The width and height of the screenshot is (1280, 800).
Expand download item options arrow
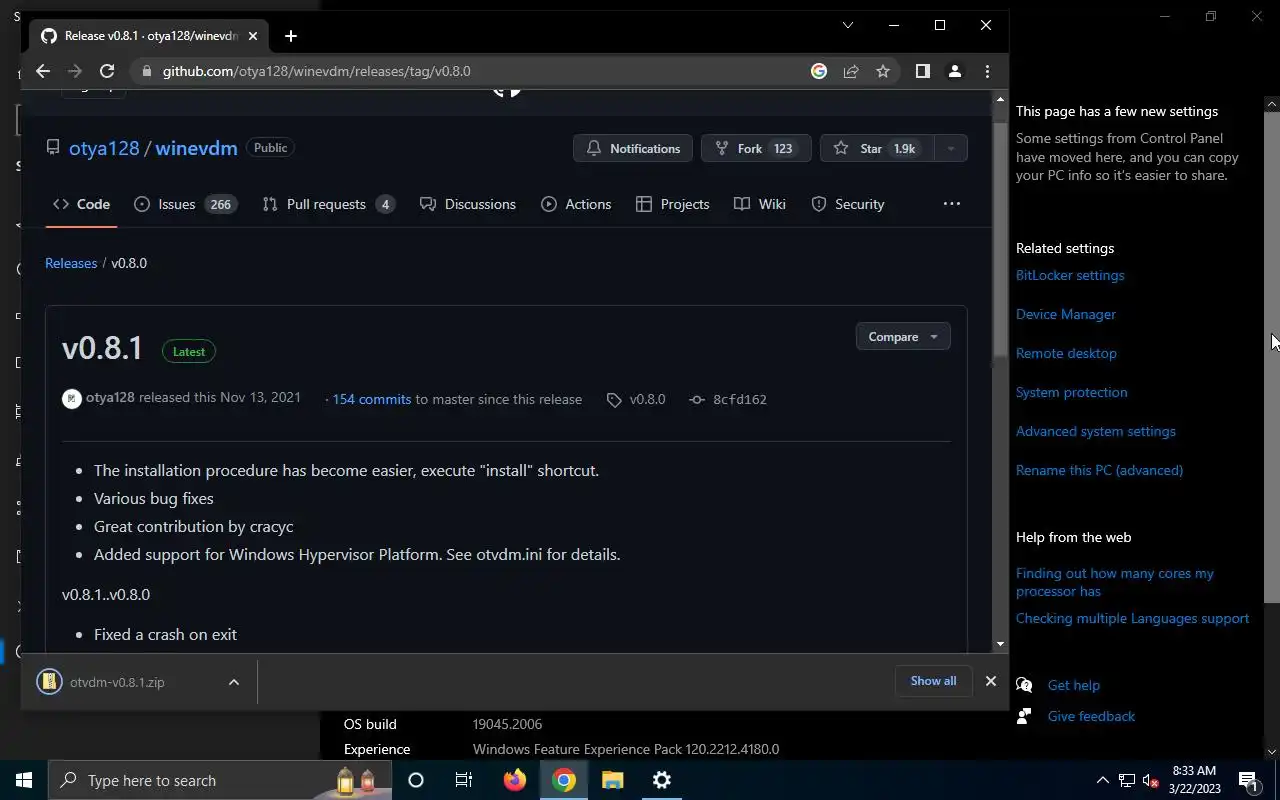[233, 682]
